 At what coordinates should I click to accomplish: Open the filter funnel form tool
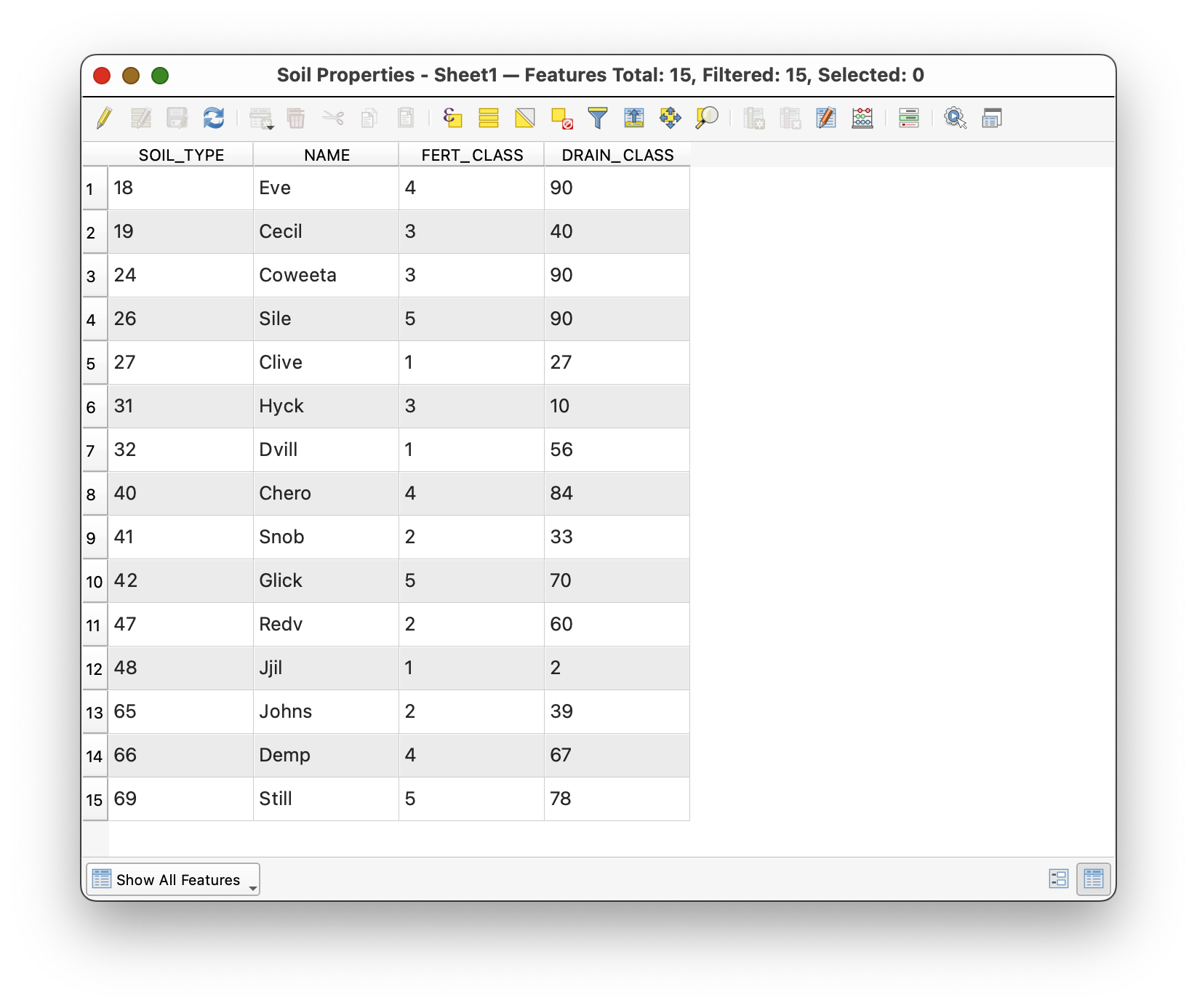pos(598,118)
